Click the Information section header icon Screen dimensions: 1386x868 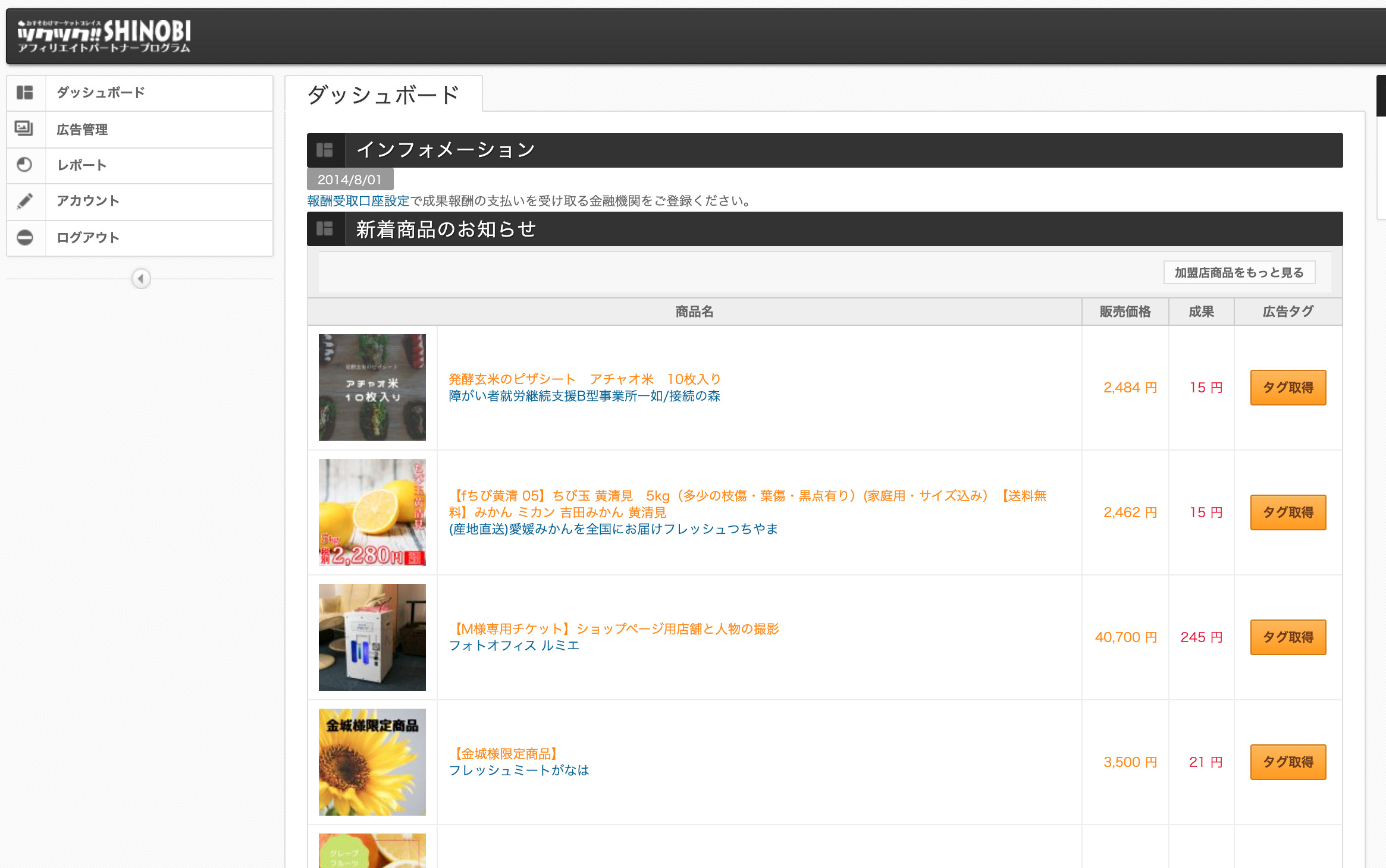(325, 150)
